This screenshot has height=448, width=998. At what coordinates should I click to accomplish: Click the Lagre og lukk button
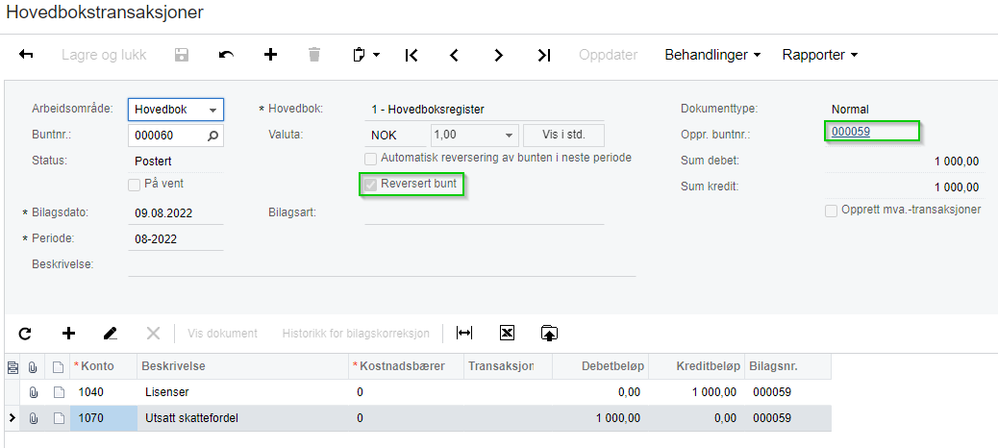tap(104, 55)
